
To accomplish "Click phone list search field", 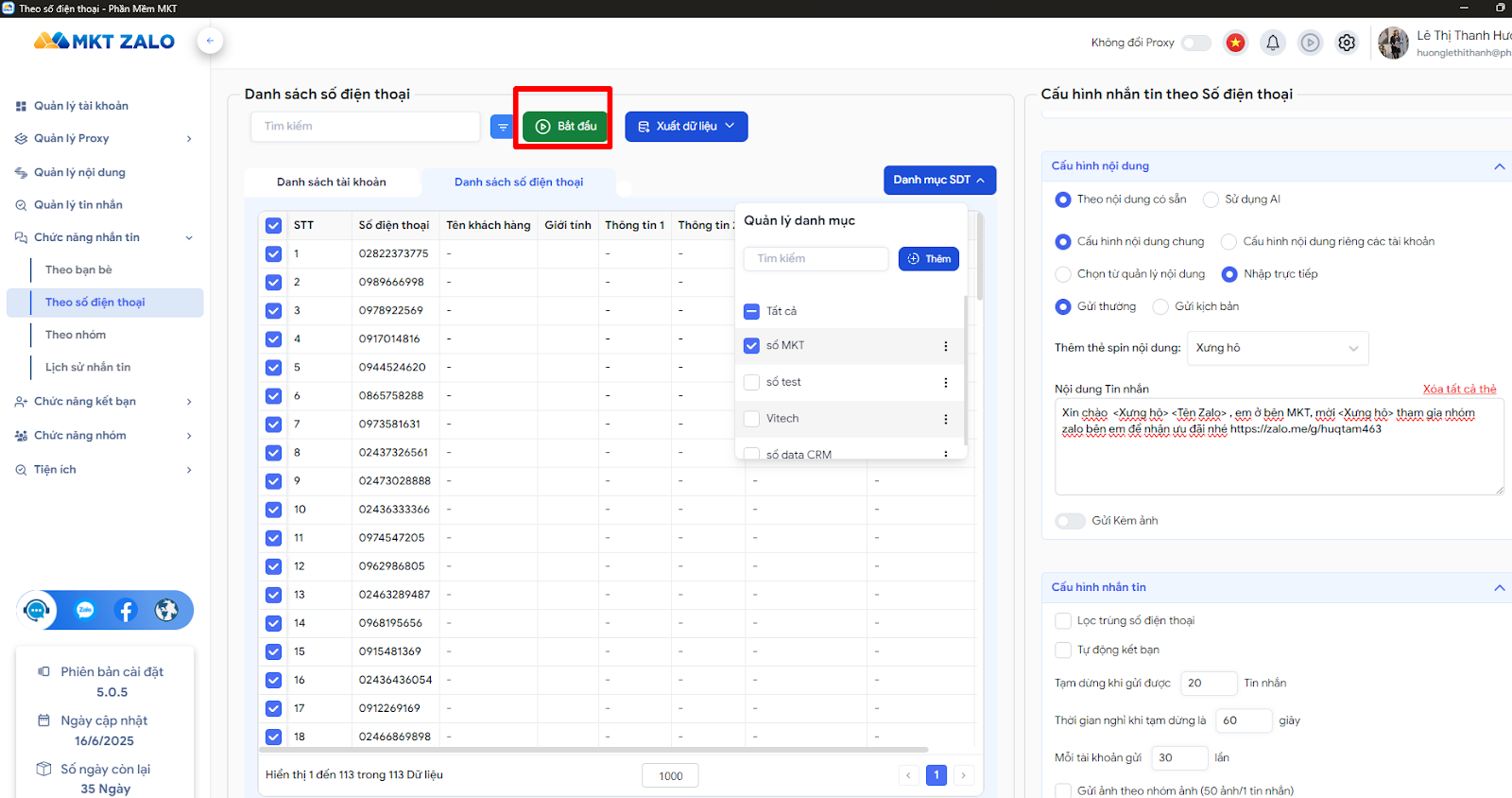I will coord(366,127).
